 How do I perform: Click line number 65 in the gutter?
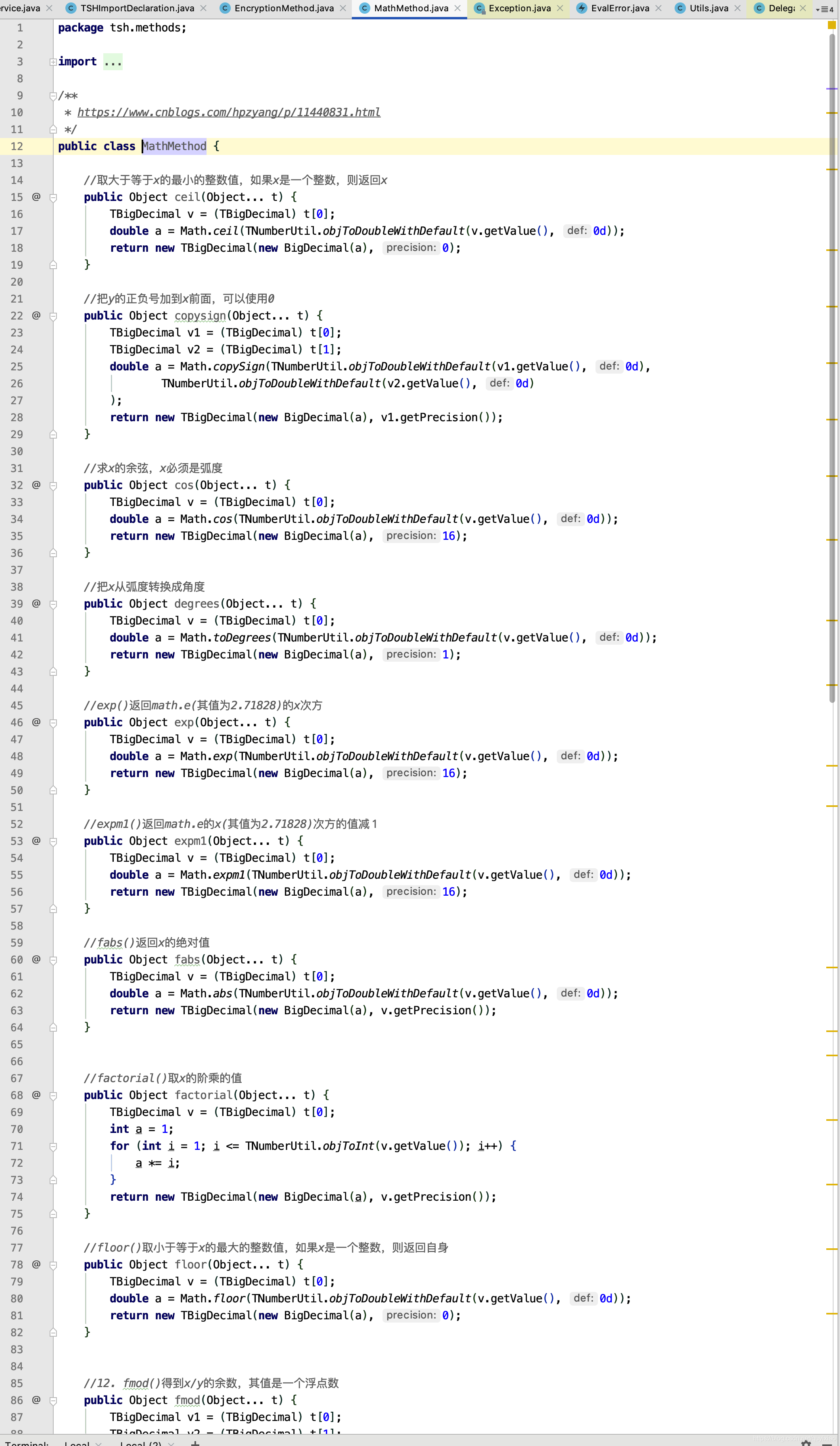point(17,1044)
